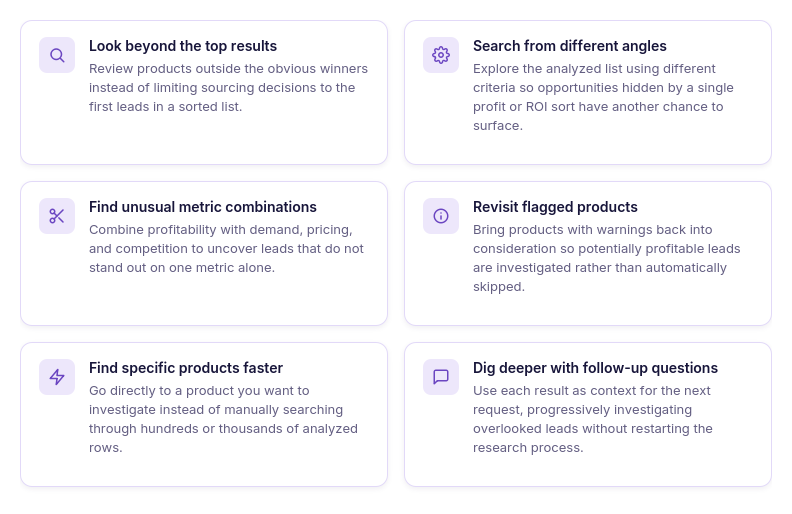Open Dig deeper with follow-up questions heading
Image resolution: width=792 pixels, height=514 pixels.
click(595, 368)
